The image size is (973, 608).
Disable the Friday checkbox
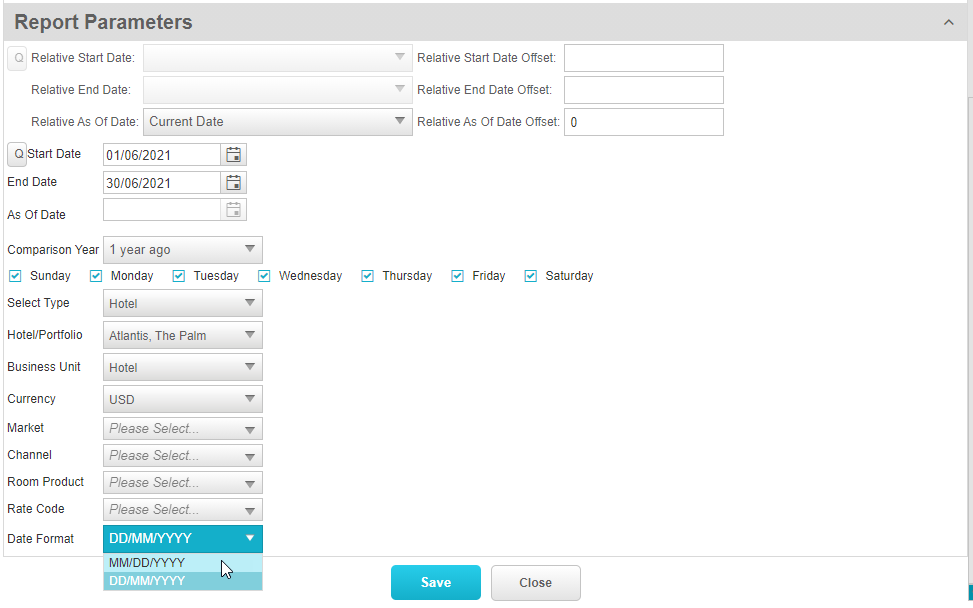(457, 275)
